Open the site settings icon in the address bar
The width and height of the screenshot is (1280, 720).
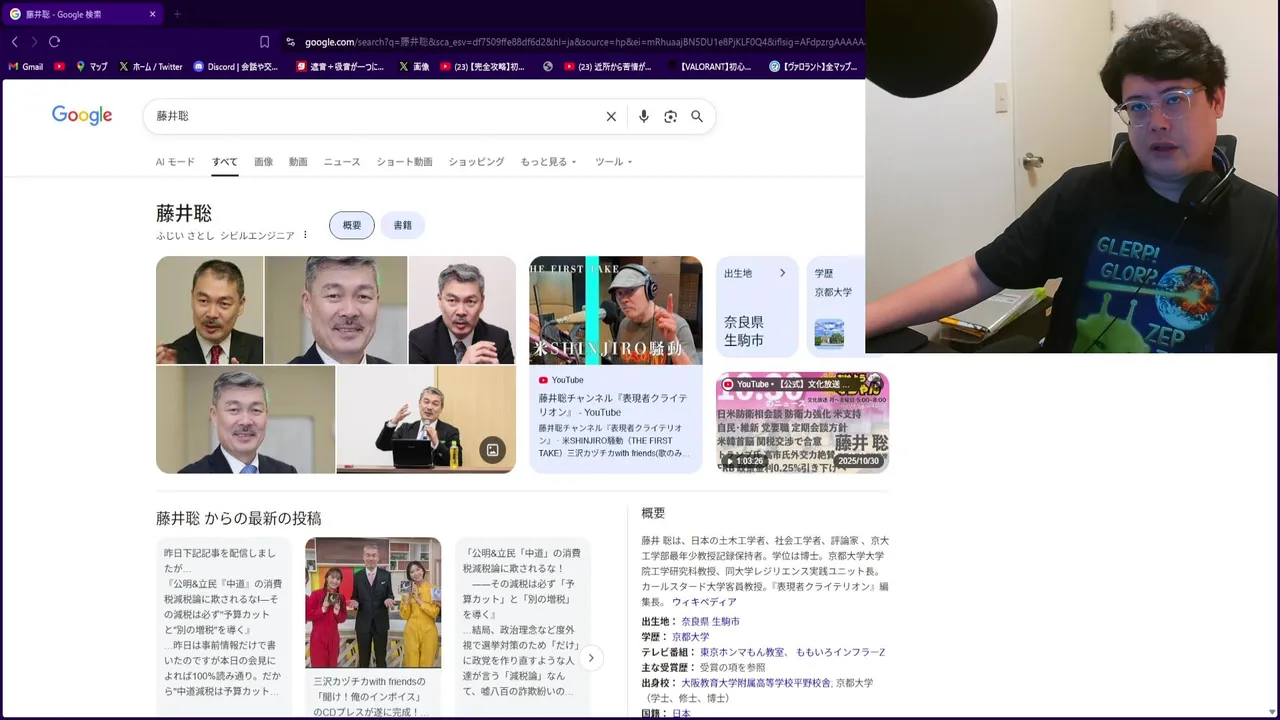coord(290,42)
